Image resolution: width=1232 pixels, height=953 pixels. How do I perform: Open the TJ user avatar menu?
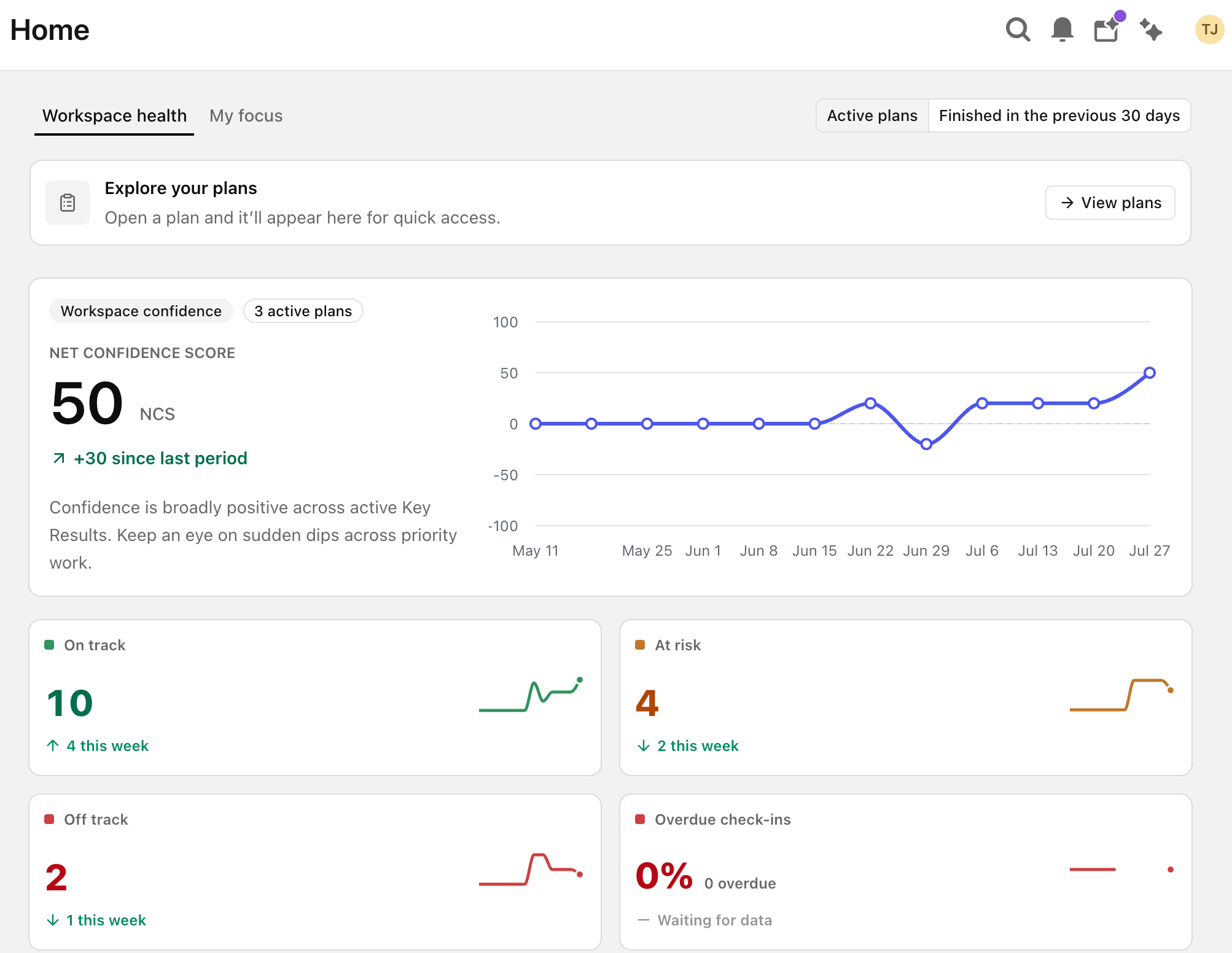[1209, 29]
